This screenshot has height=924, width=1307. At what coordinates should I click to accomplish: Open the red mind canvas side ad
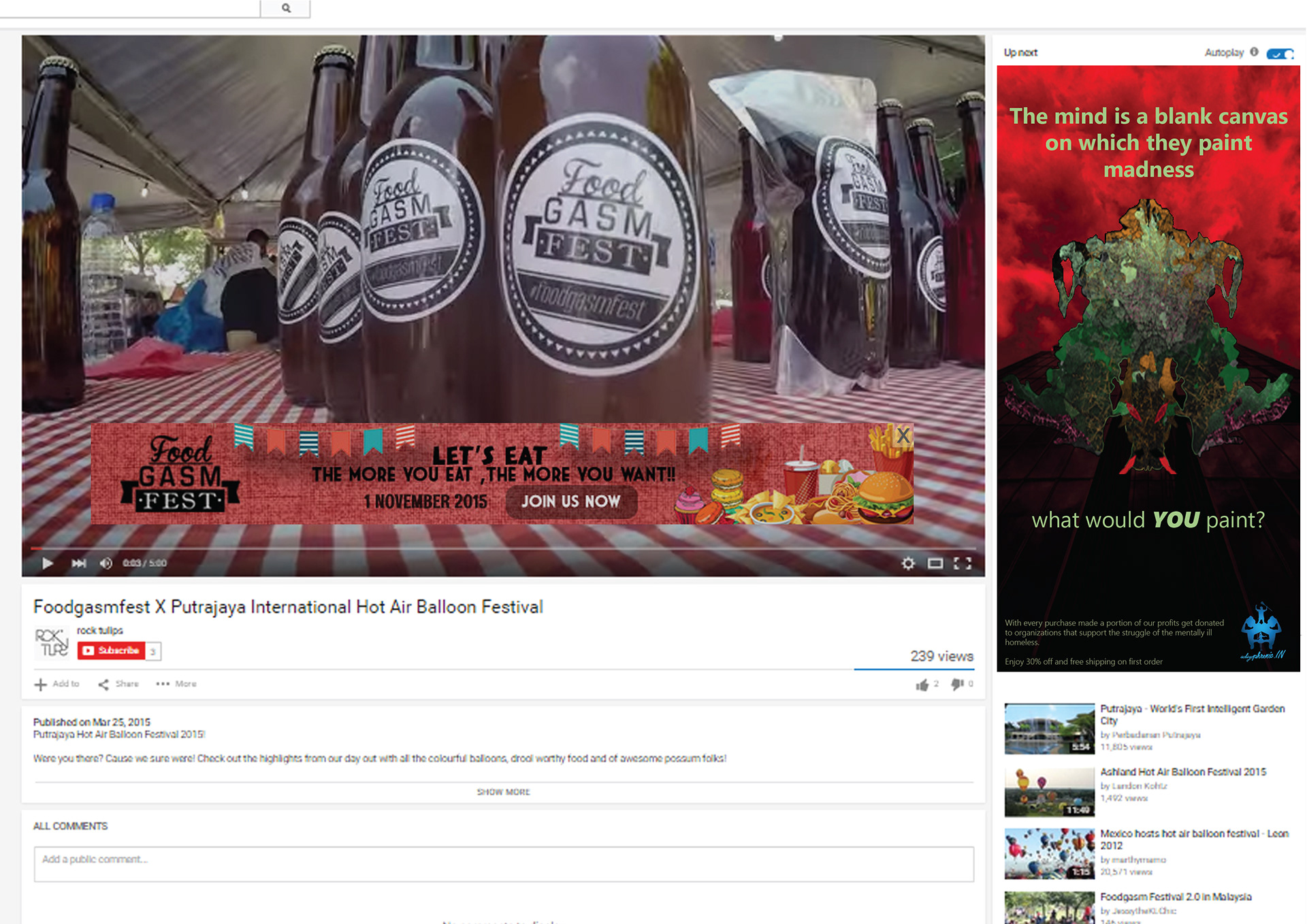pos(1148,368)
